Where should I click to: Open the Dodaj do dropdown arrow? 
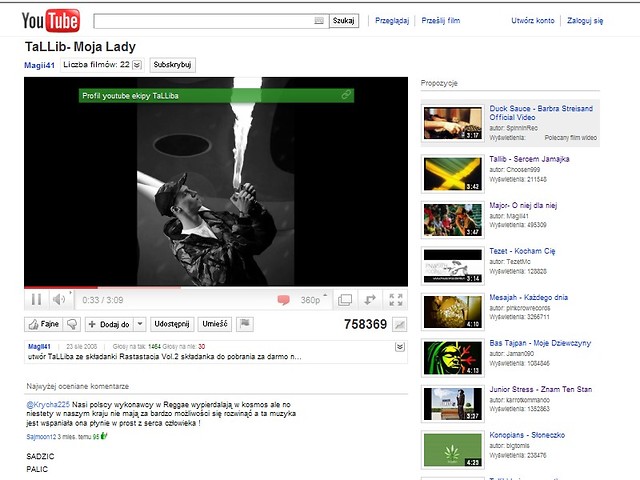tap(140, 324)
